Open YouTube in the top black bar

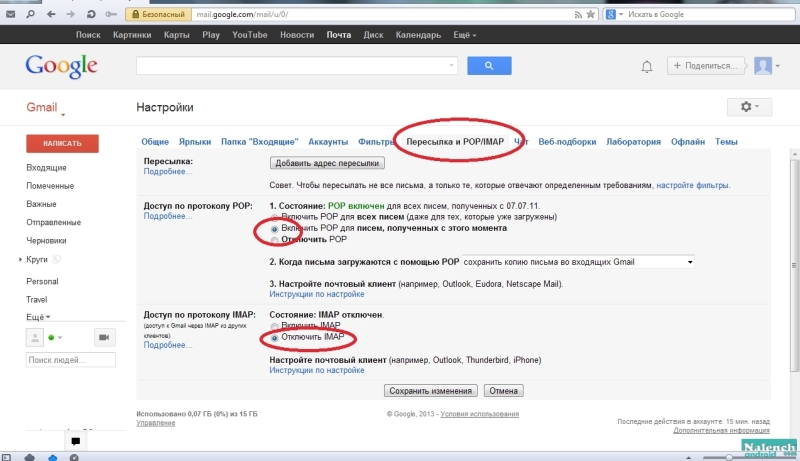click(249, 35)
